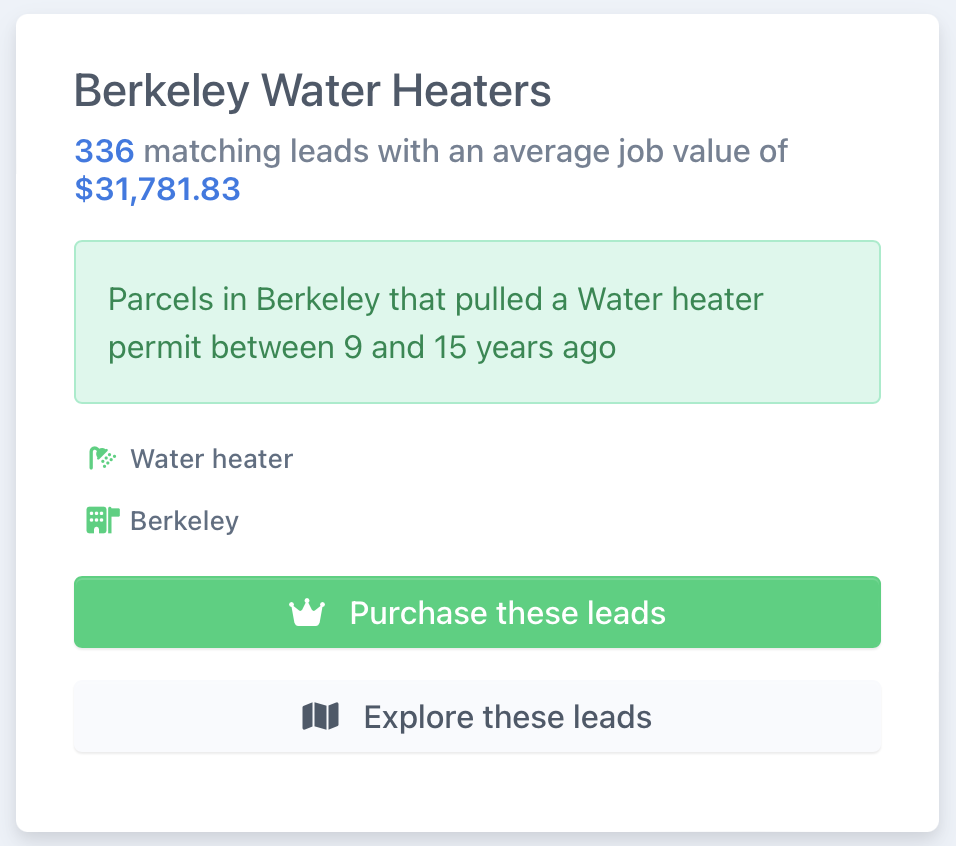Screen dimensions: 956x846
Task: Click the green shower icon beside Water heater
Action: tap(102, 458)
